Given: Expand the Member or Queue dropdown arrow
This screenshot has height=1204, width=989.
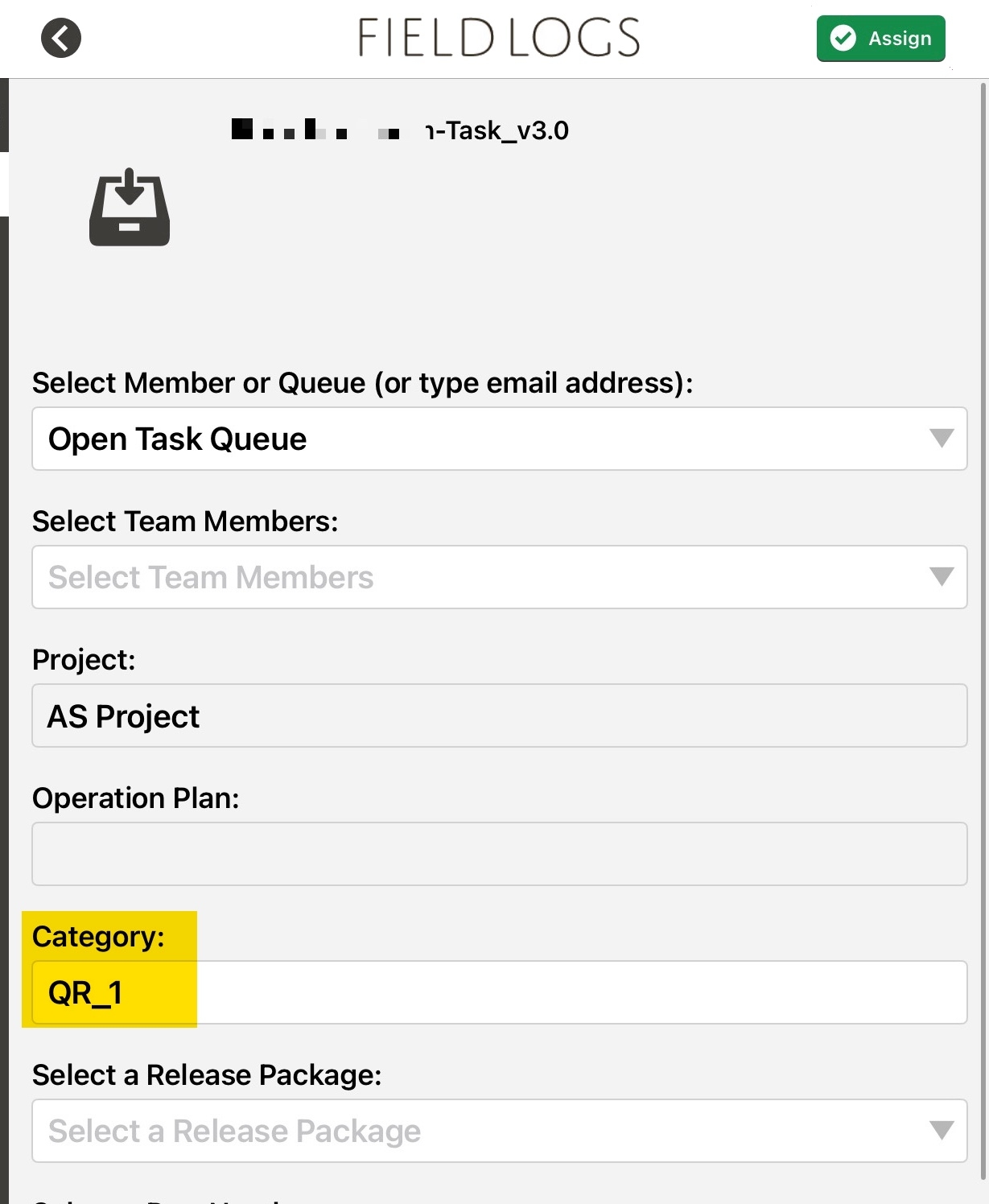Looking at the screenshot, I should coord(942,438).
